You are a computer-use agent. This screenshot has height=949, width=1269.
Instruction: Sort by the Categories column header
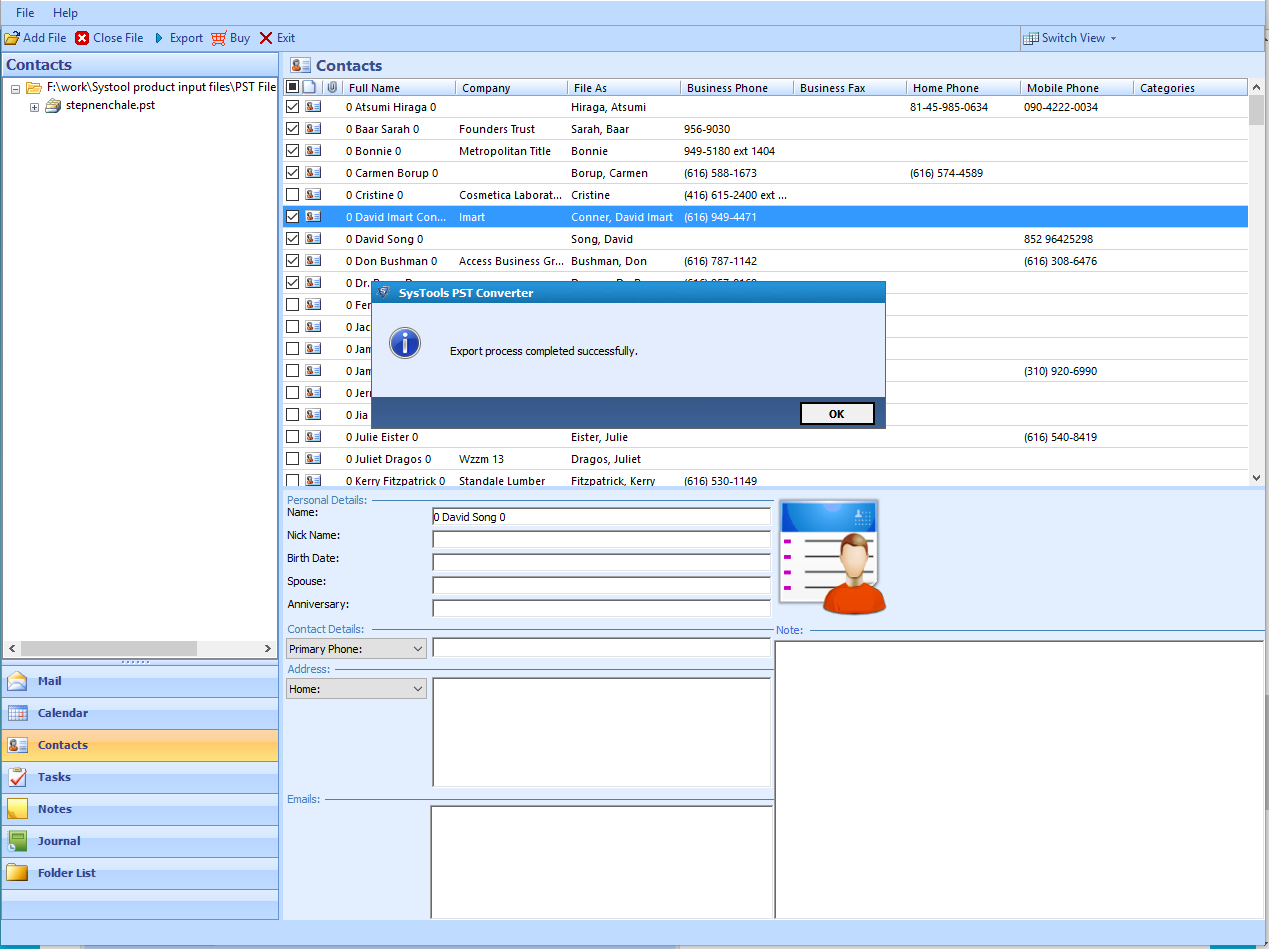[1190, 88]
